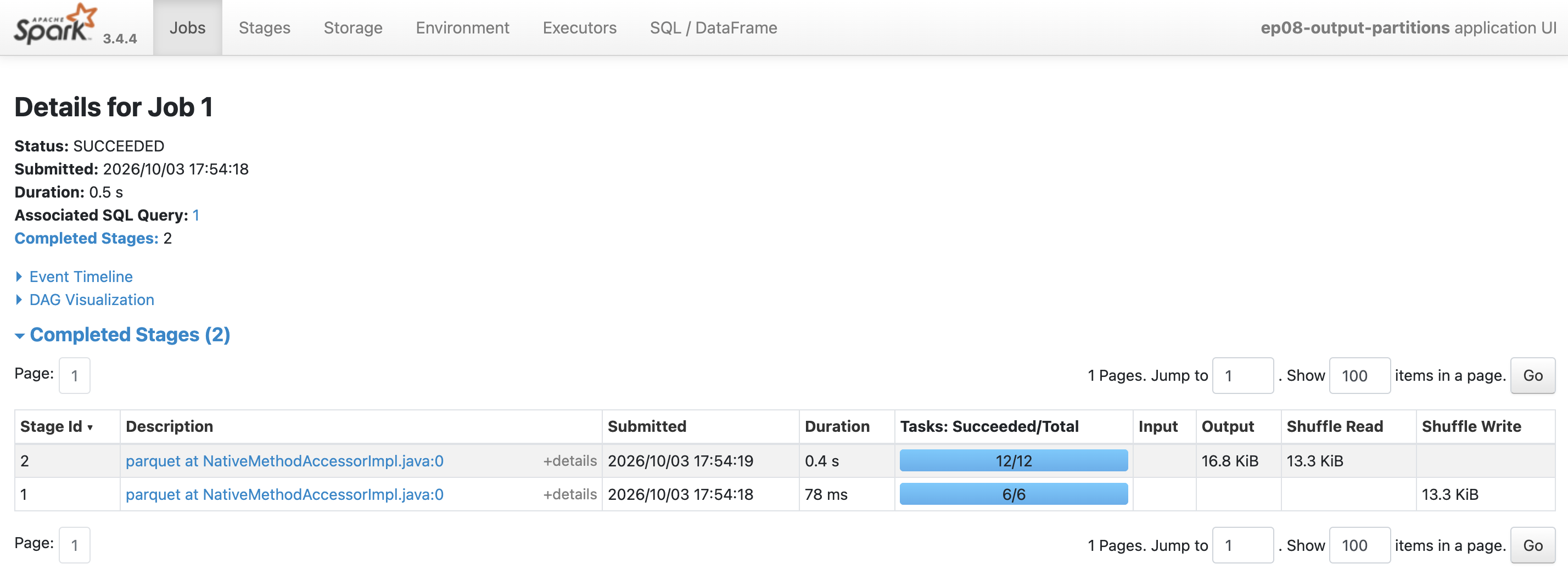
Task: Click stage 1's 13.3 KiB shuffle write
Action: point(1450,495)
